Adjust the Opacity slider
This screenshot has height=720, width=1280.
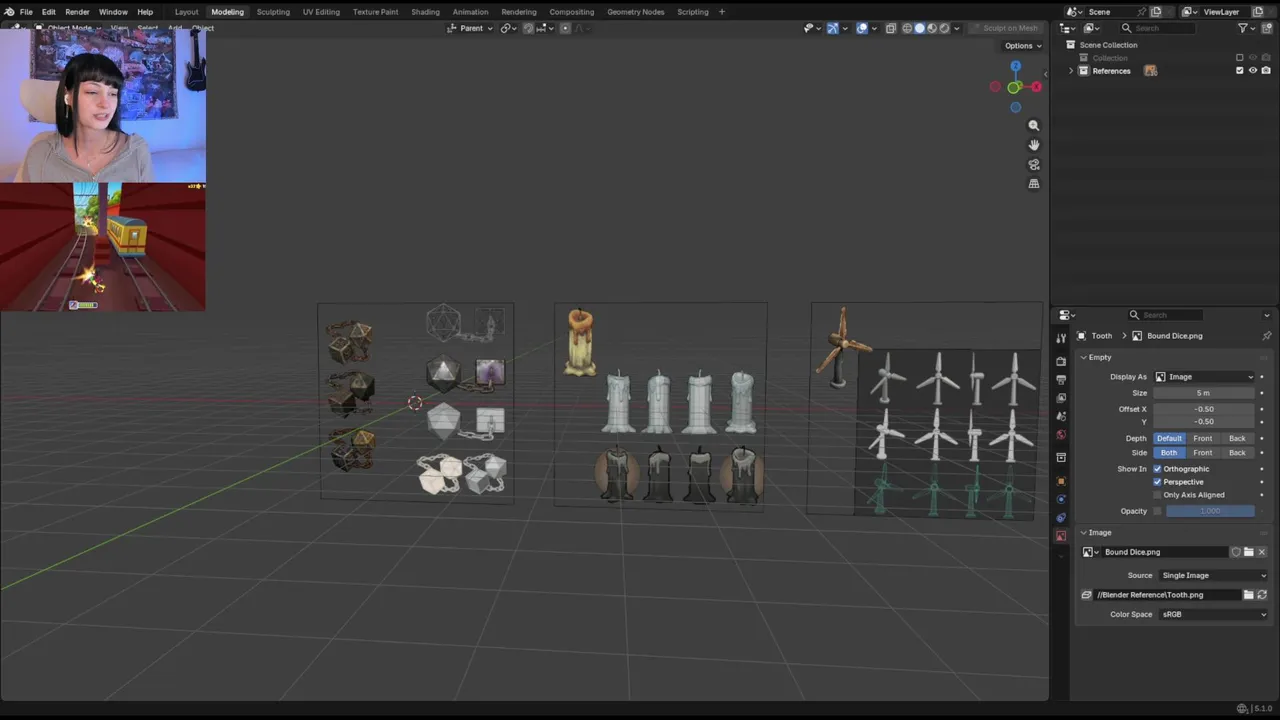[1210, 511]
